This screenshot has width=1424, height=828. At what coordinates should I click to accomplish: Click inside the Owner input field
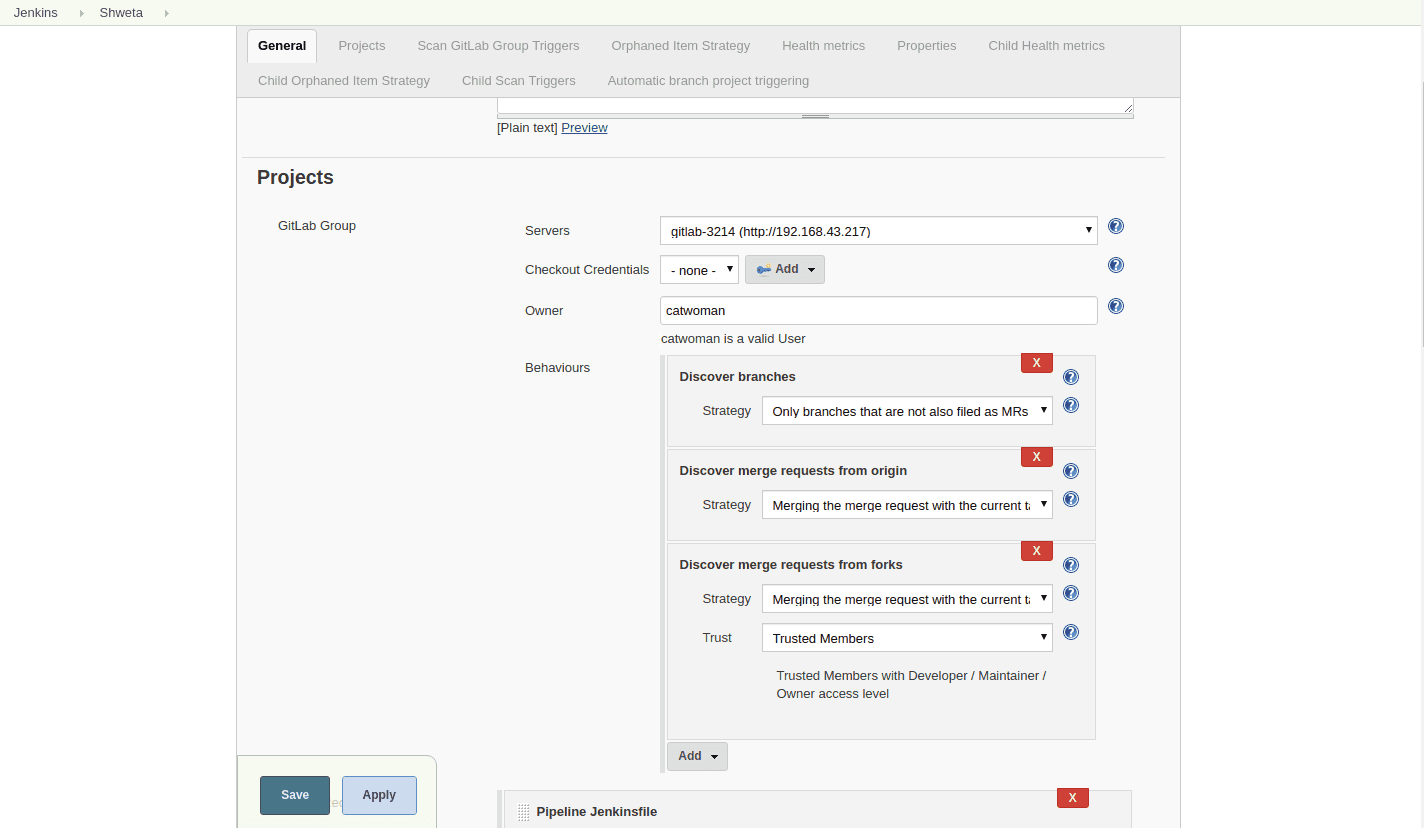click(x=877, y=310)
